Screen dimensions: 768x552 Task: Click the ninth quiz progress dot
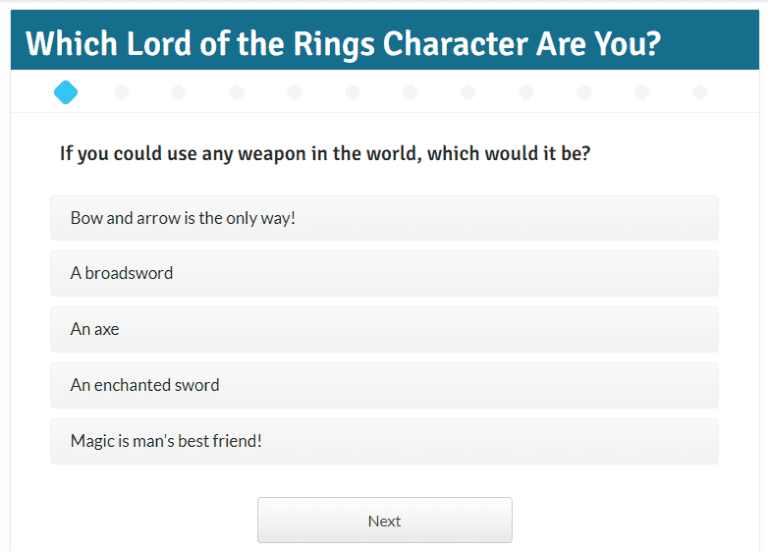click(x=527, y=93)
